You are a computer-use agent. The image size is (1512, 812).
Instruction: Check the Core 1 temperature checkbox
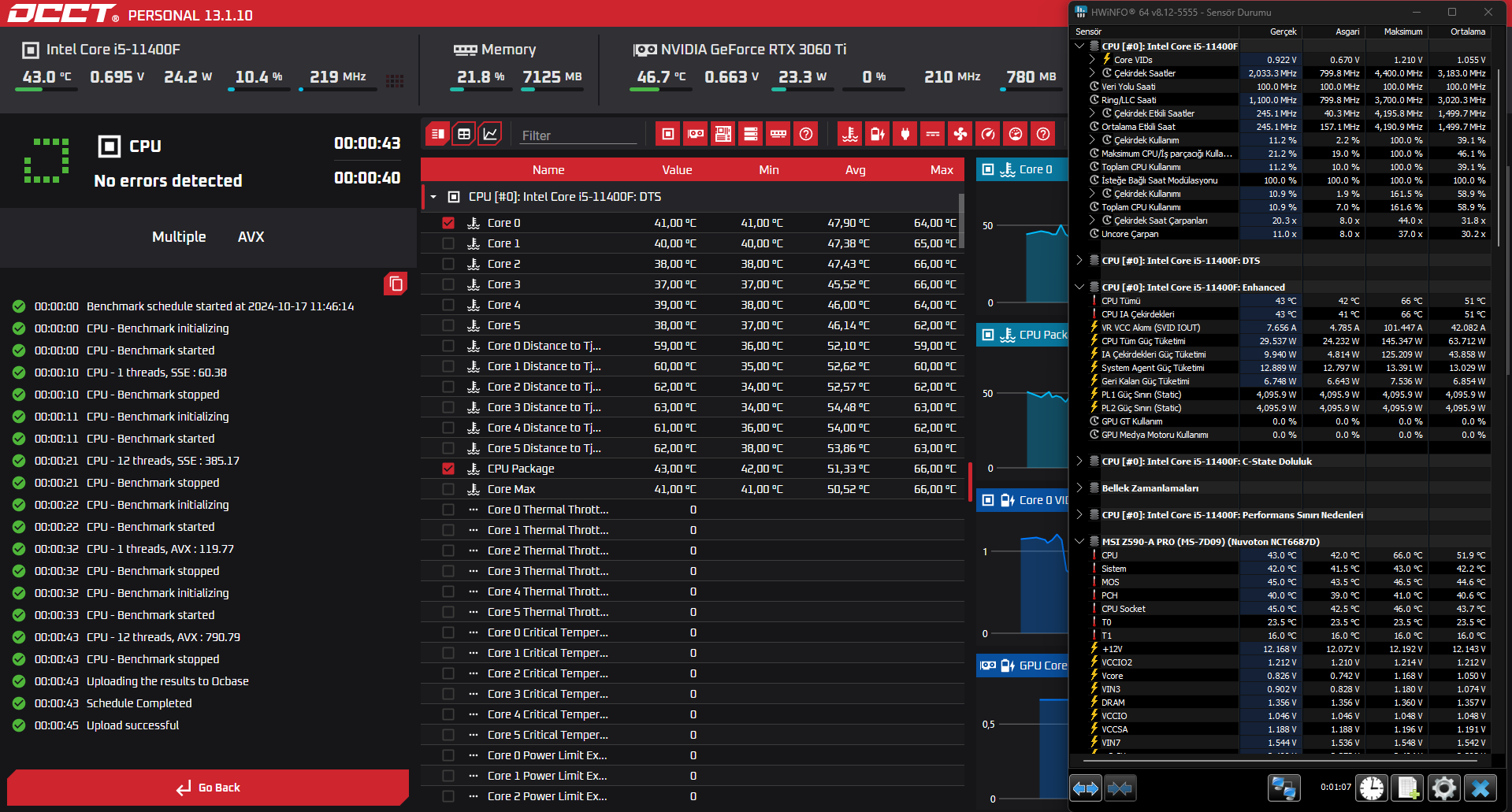[448, 243]
